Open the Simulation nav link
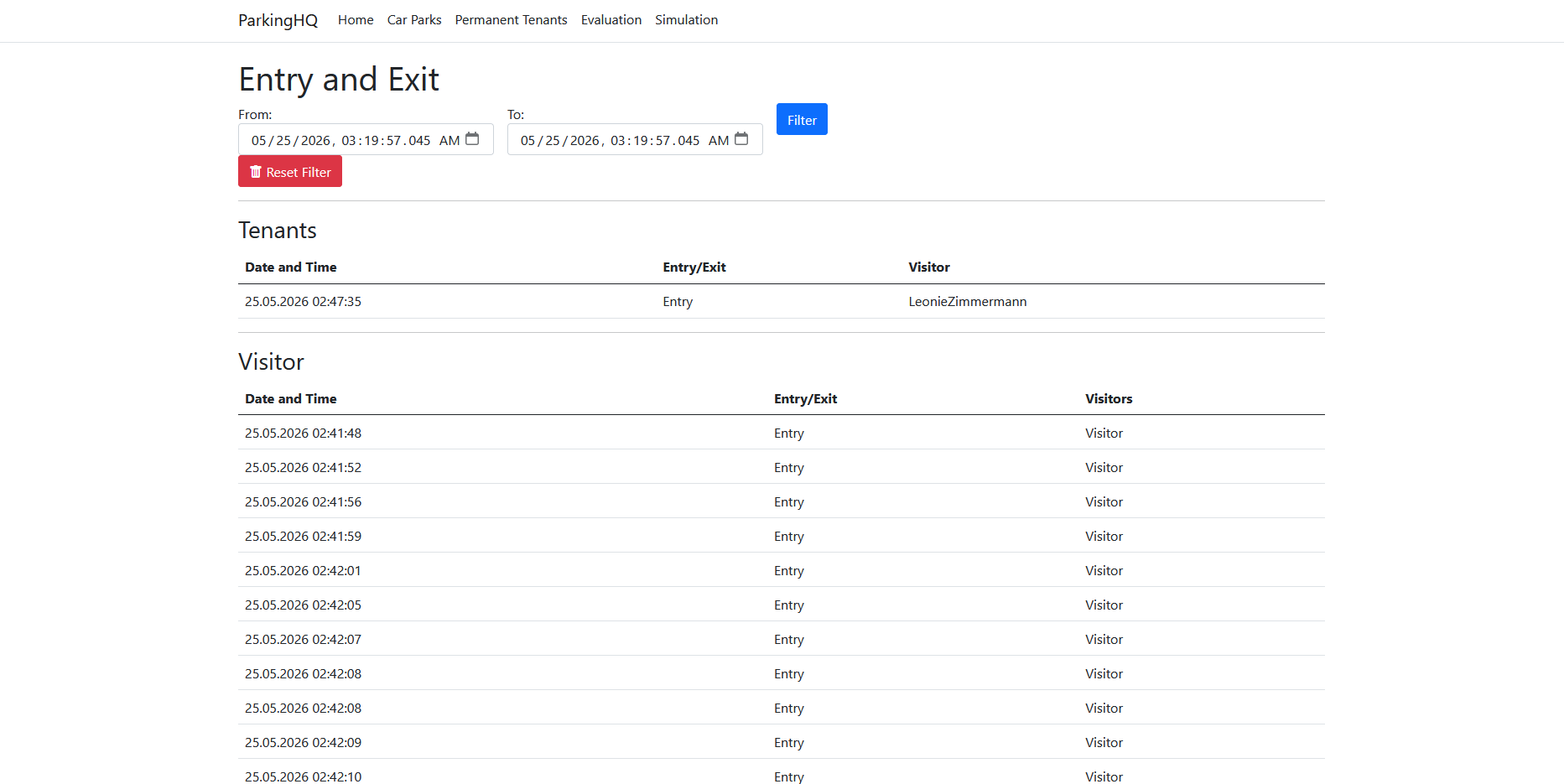 (686, 20)
